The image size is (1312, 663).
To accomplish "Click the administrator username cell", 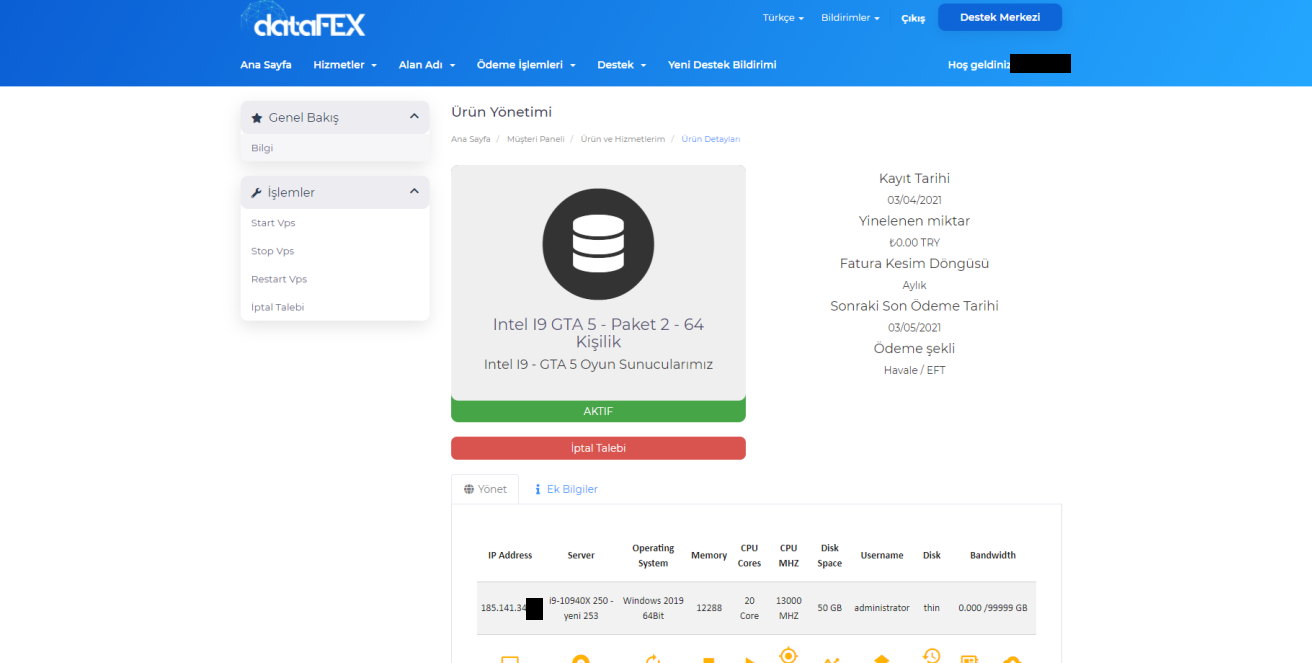I will (x=882, y=608).
